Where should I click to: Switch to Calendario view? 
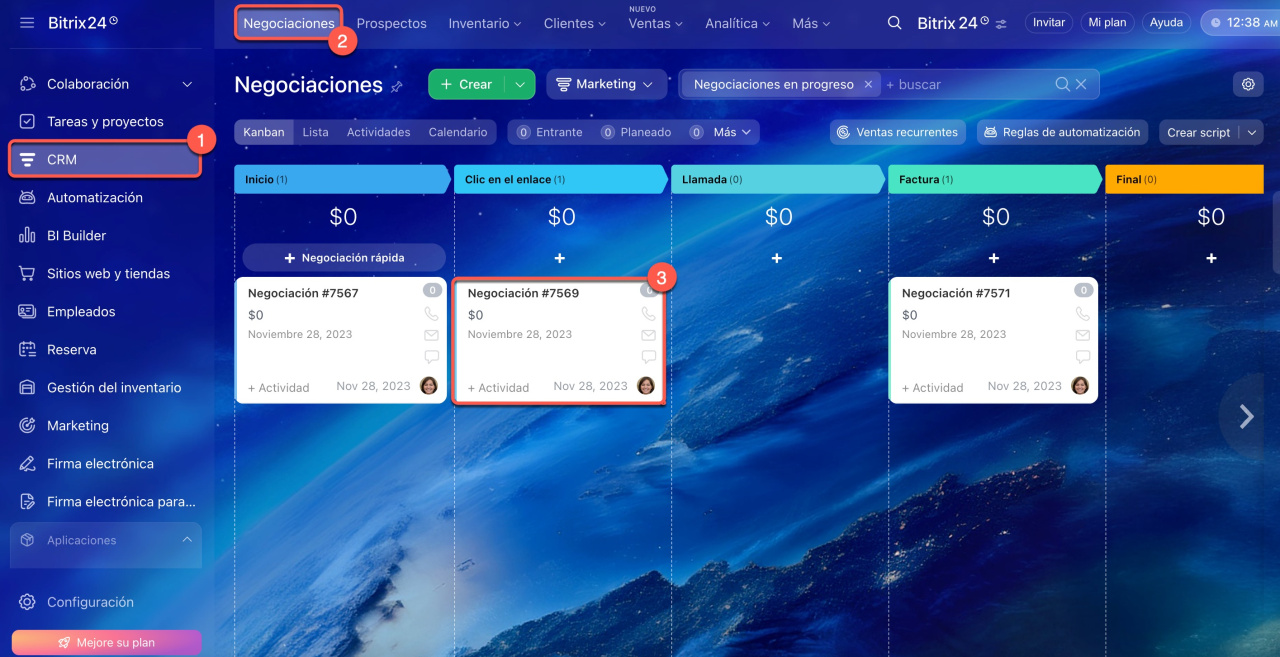[457, 132]
